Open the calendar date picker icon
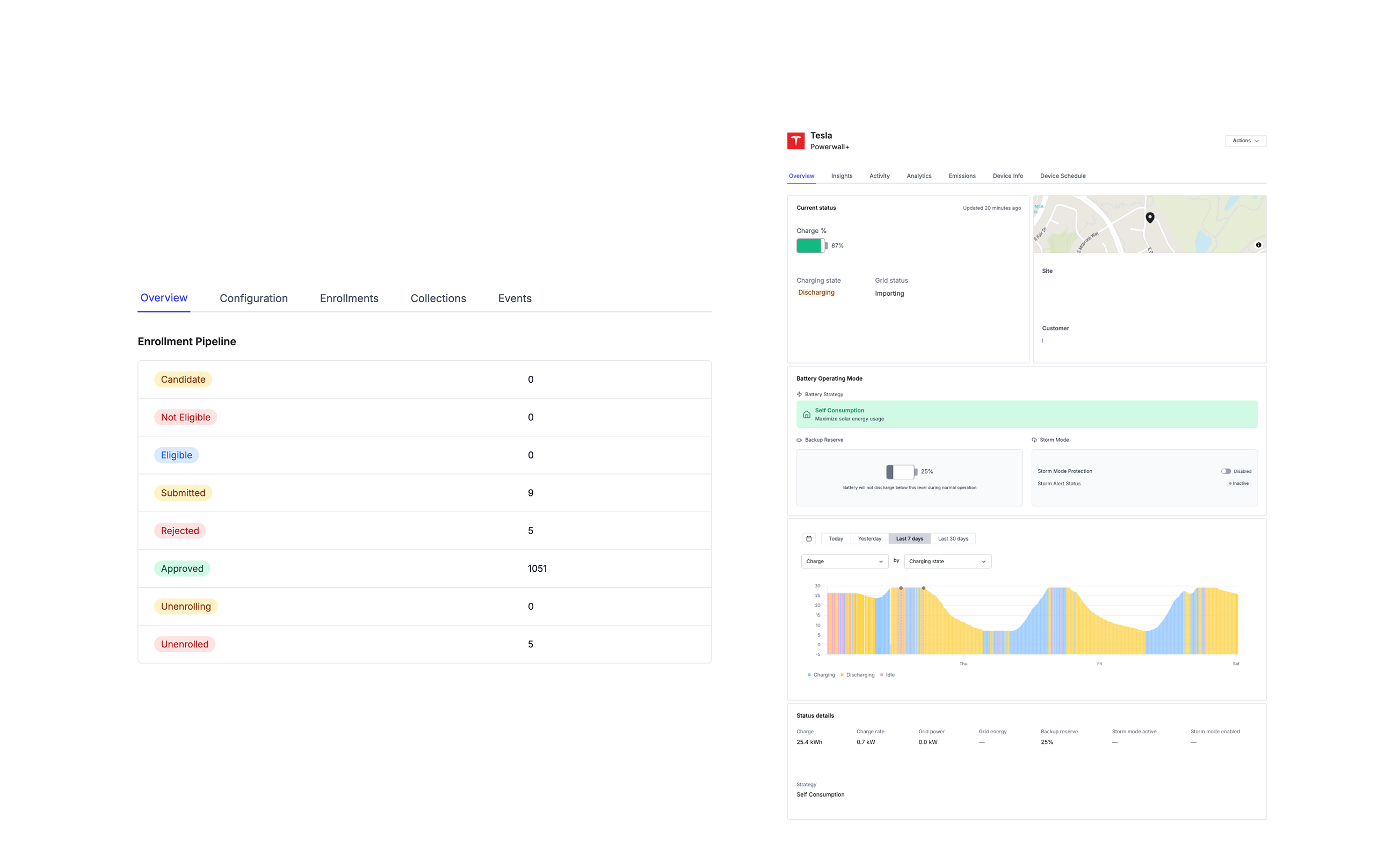The image size is (1385, 868). coord(808,538)
